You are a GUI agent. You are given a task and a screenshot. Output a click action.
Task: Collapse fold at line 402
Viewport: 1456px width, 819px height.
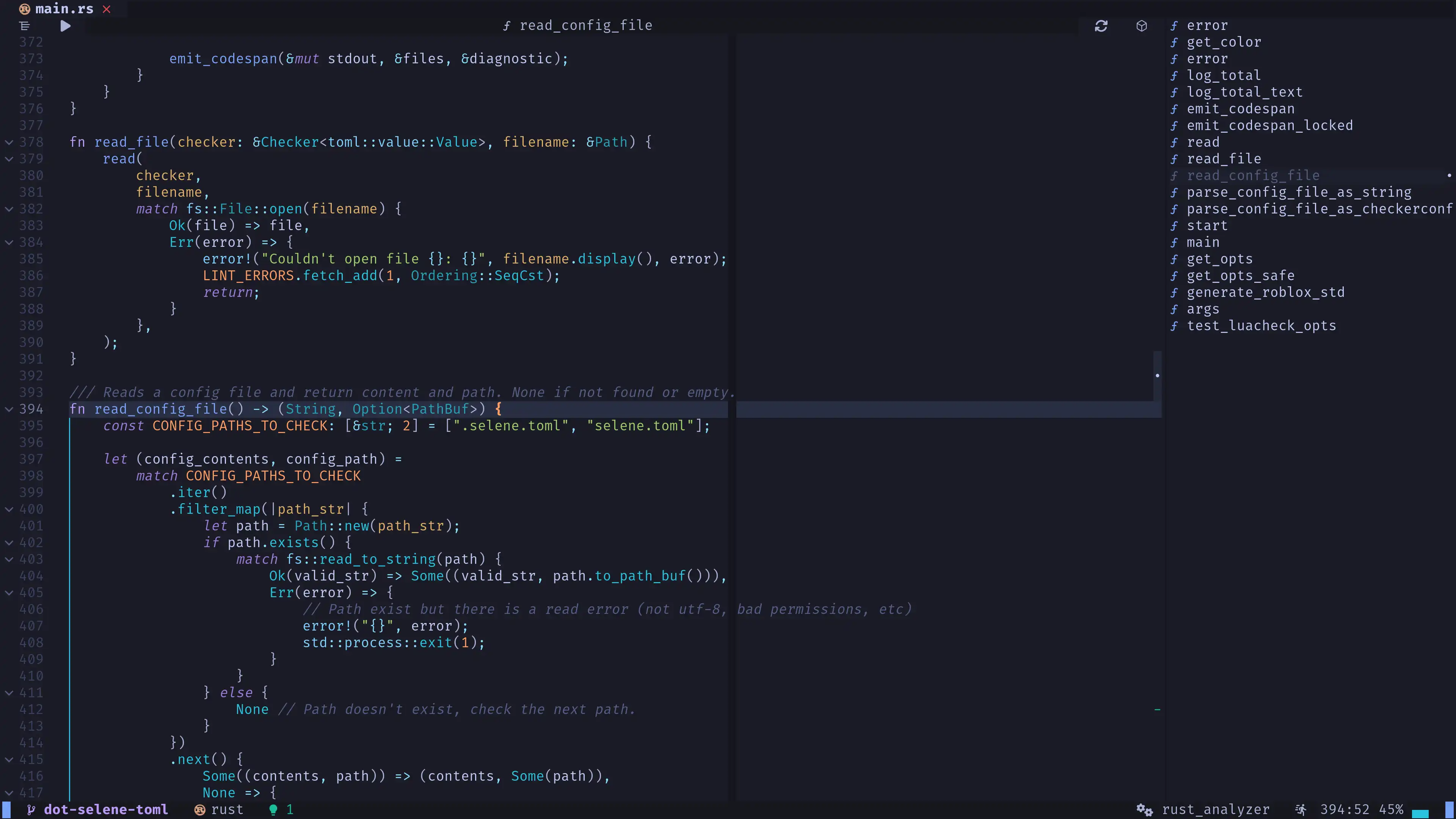[9, 542]
